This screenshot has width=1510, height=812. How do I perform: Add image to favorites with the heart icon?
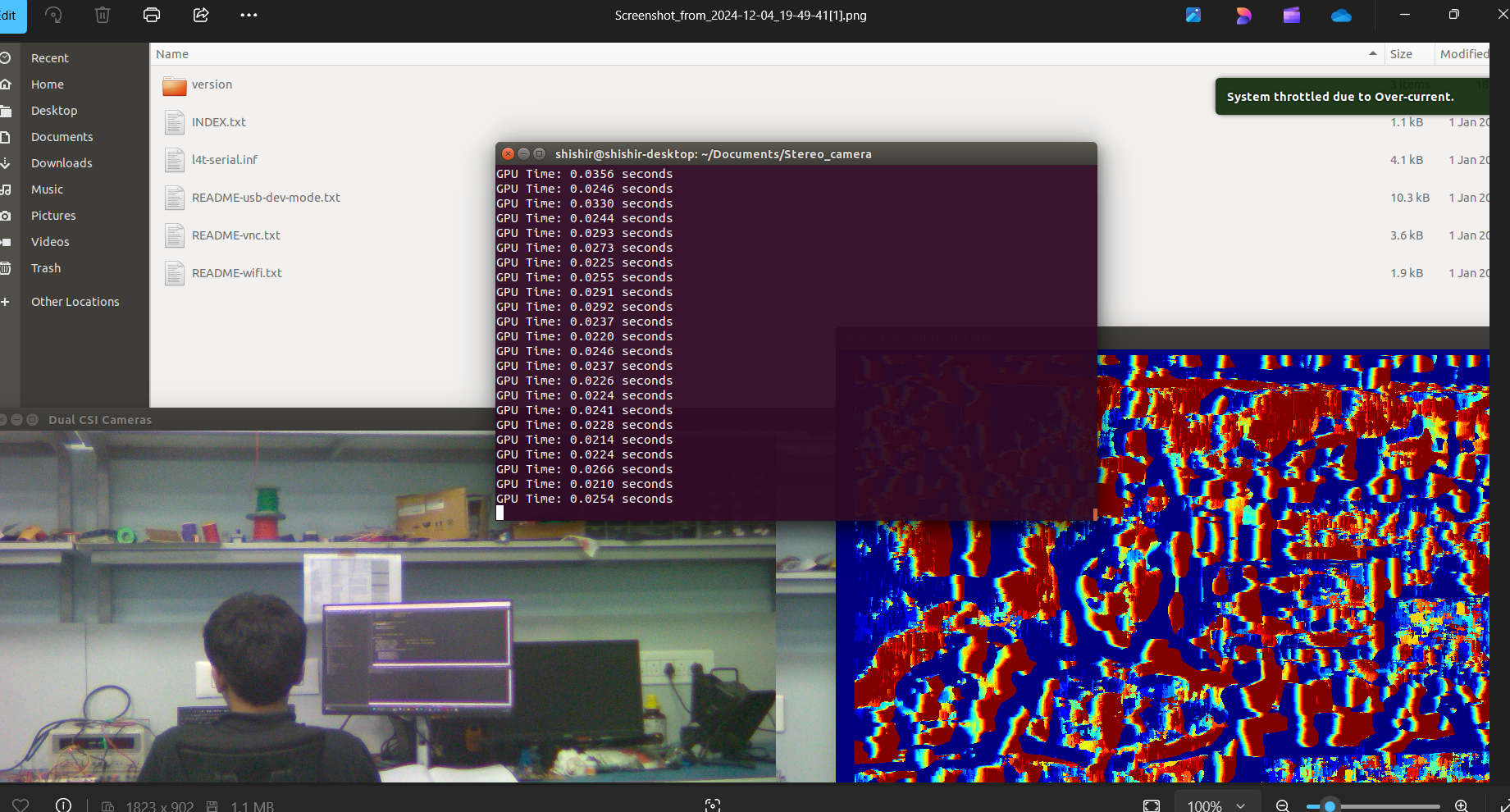click(21, 805)
